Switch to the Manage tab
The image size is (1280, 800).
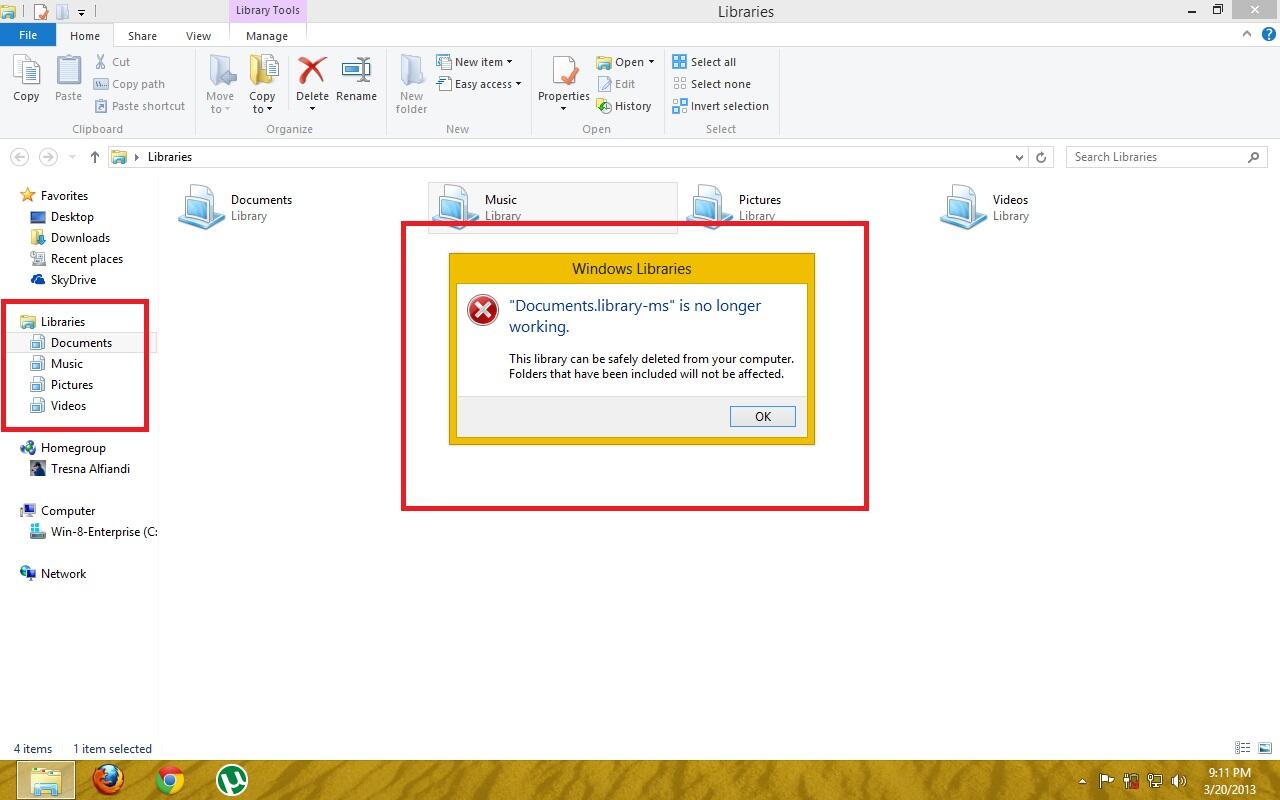click(x=267, y=36)
